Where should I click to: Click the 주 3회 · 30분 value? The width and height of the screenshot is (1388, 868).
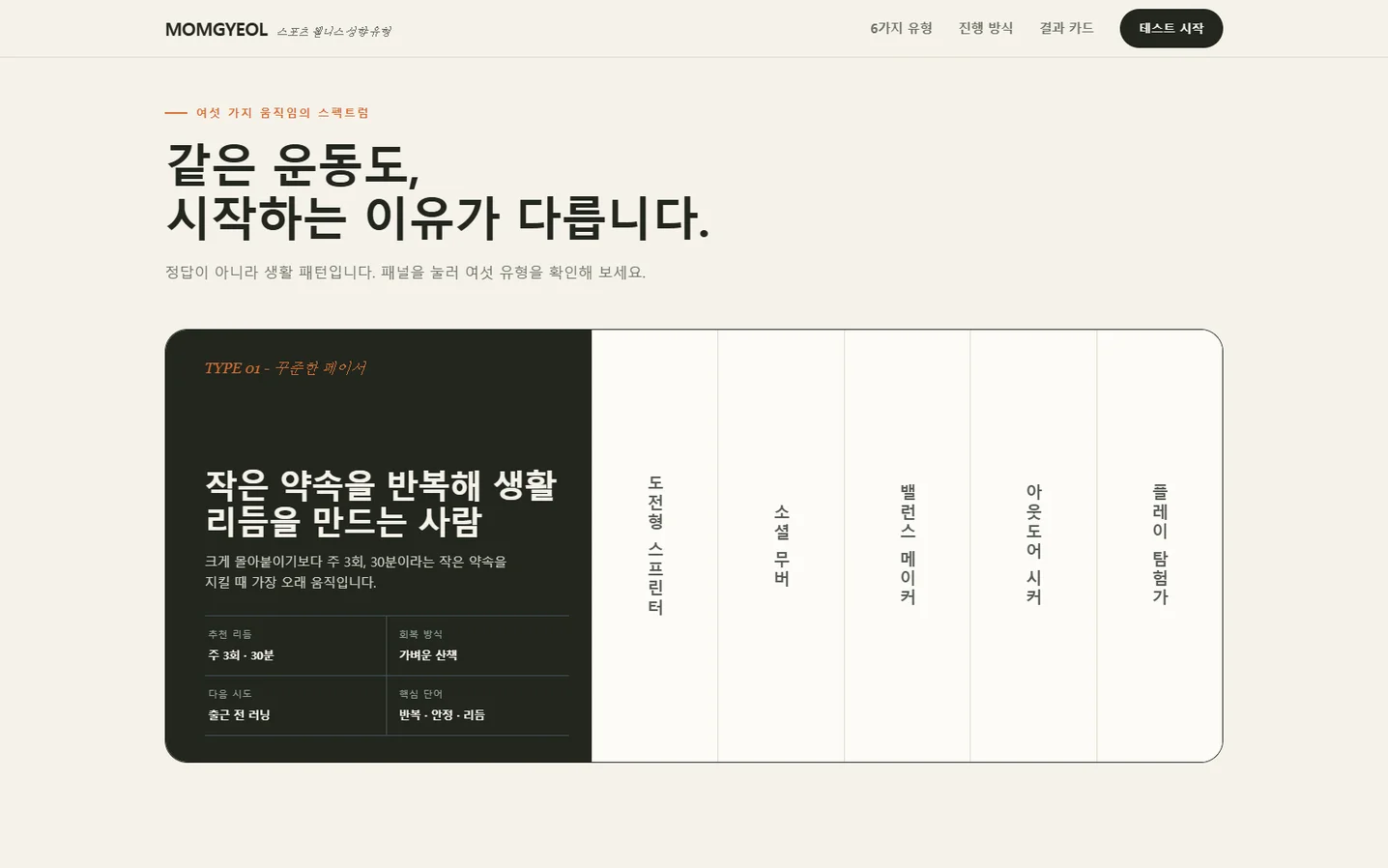pos(241,655)
